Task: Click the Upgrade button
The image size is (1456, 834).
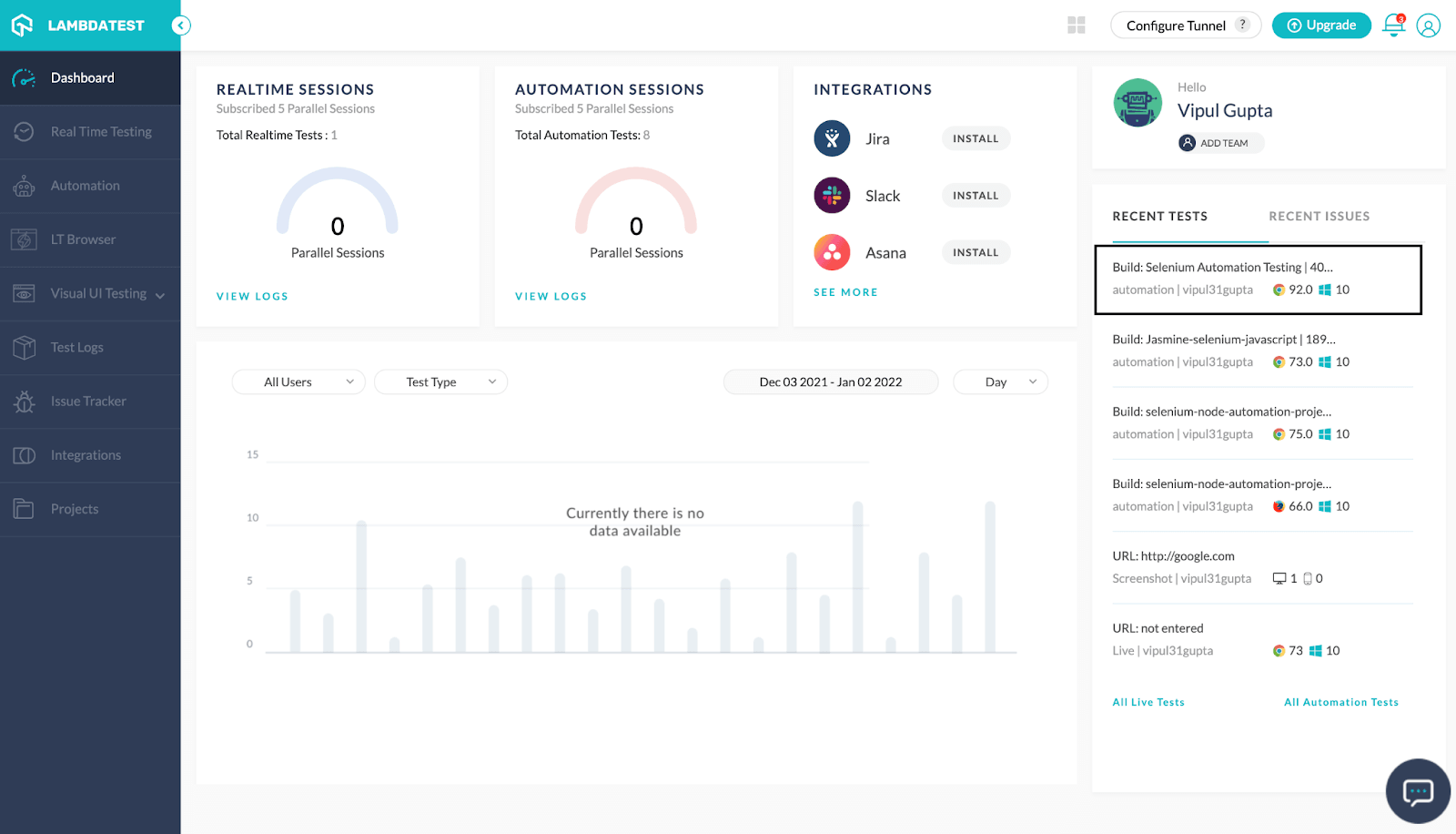Action: 1320,25
